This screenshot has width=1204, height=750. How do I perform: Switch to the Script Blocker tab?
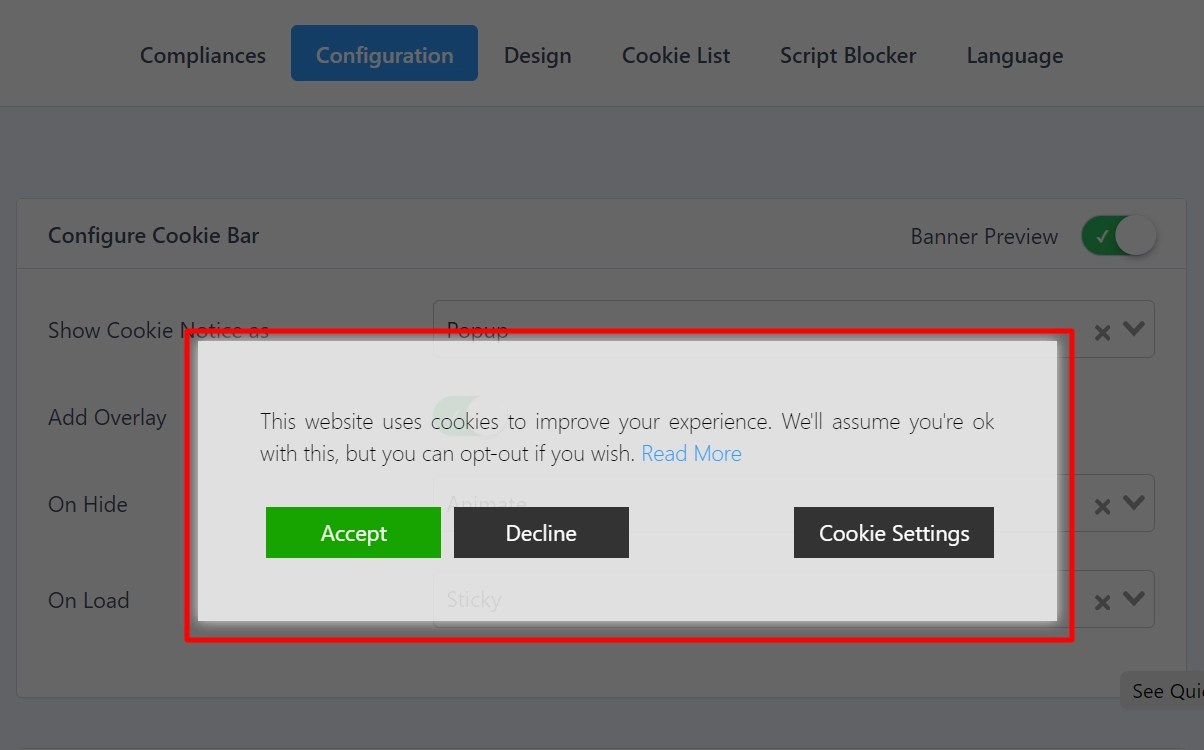[847, 55]
